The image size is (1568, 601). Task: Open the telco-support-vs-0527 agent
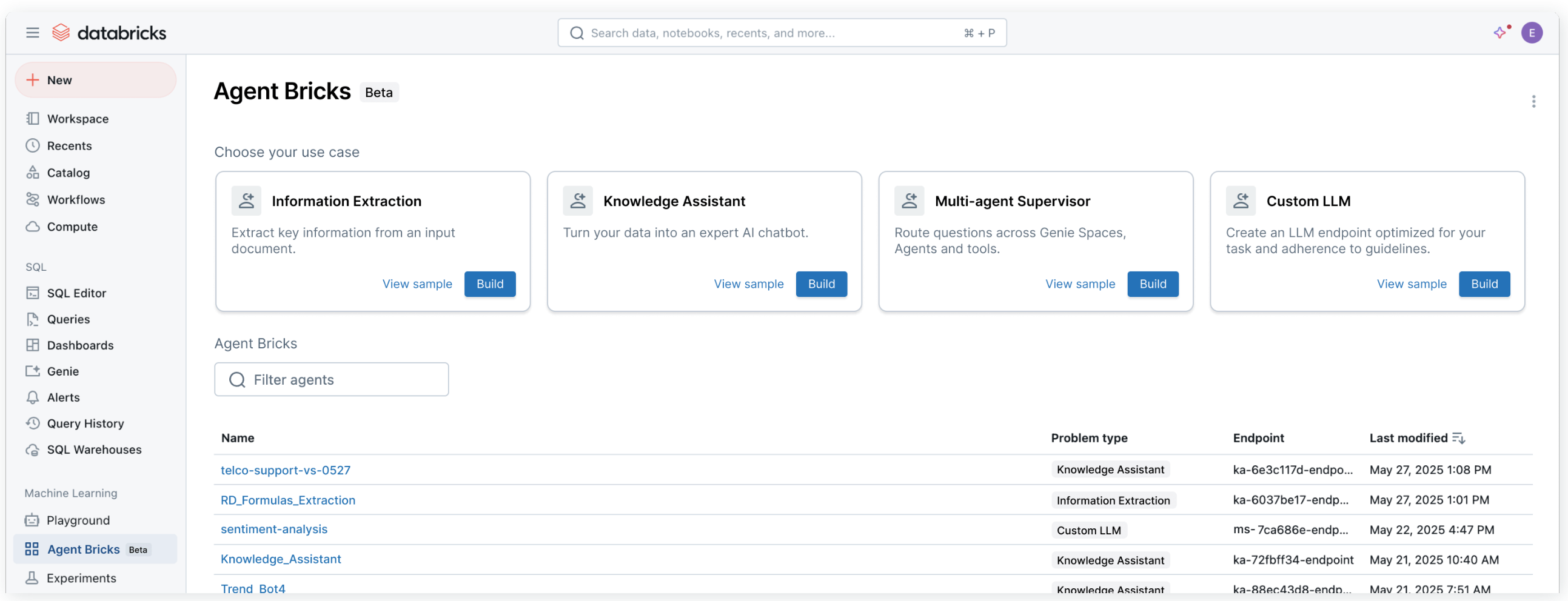[x=286, y=470]
